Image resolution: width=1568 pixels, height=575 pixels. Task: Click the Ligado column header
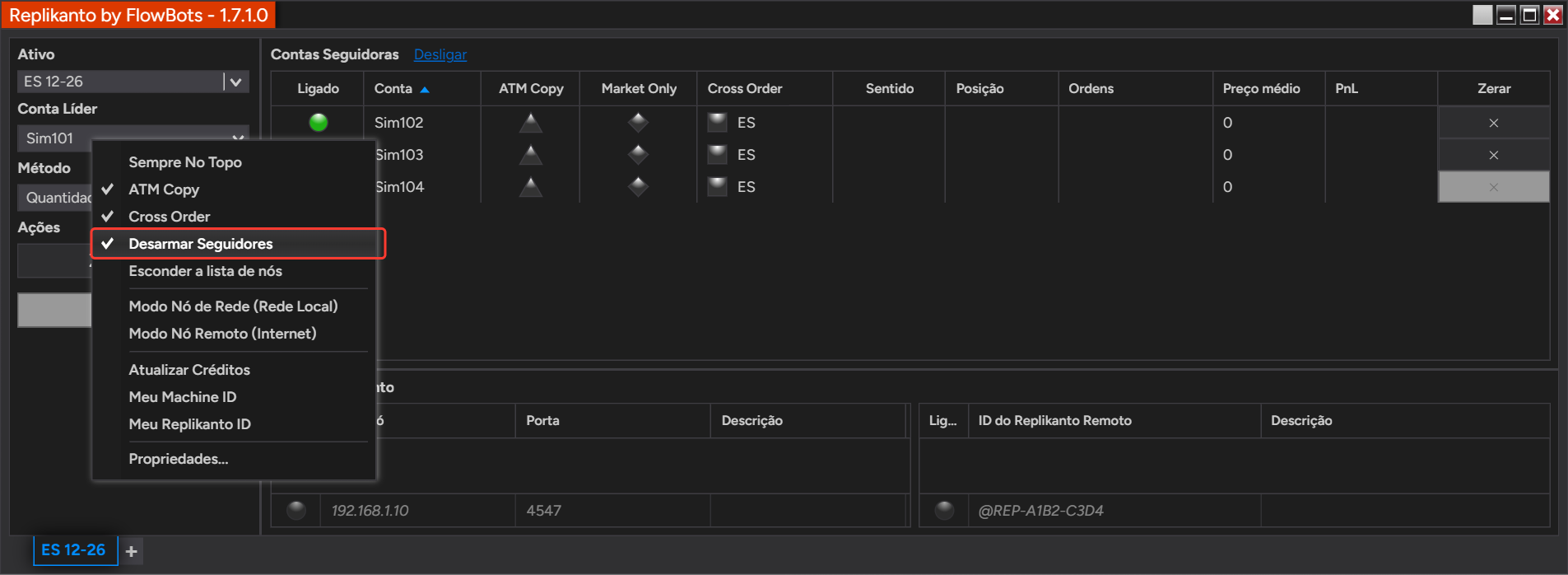click(x=318, y=89)
